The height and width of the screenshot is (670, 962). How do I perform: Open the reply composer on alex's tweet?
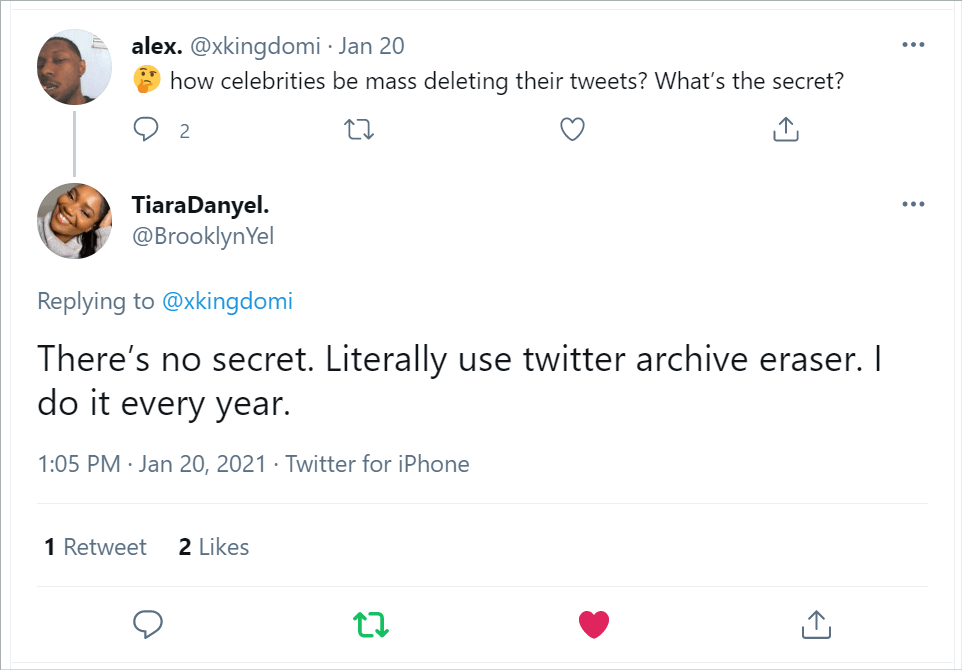146,129
